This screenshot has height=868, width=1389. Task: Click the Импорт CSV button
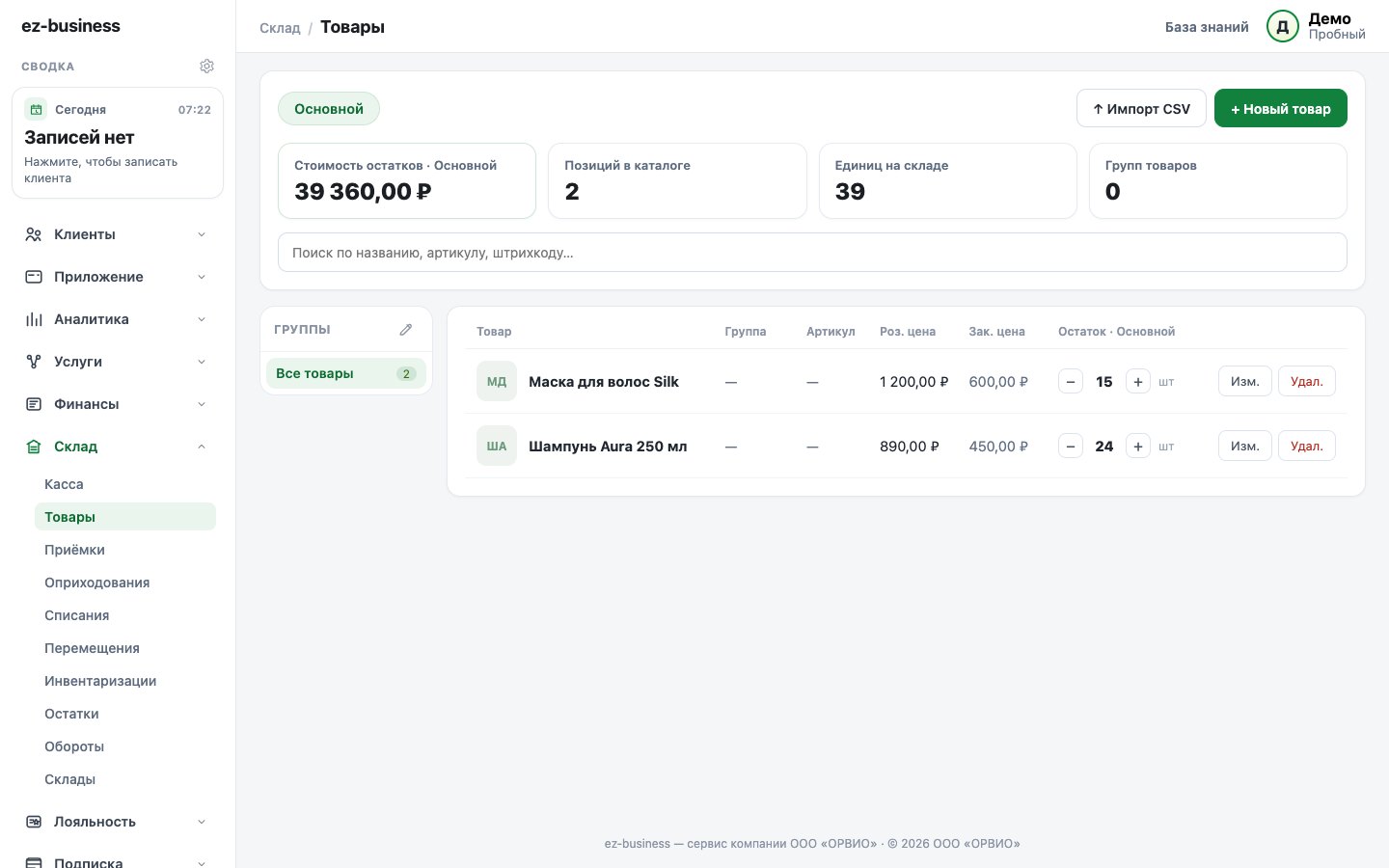coord(1141,108)
